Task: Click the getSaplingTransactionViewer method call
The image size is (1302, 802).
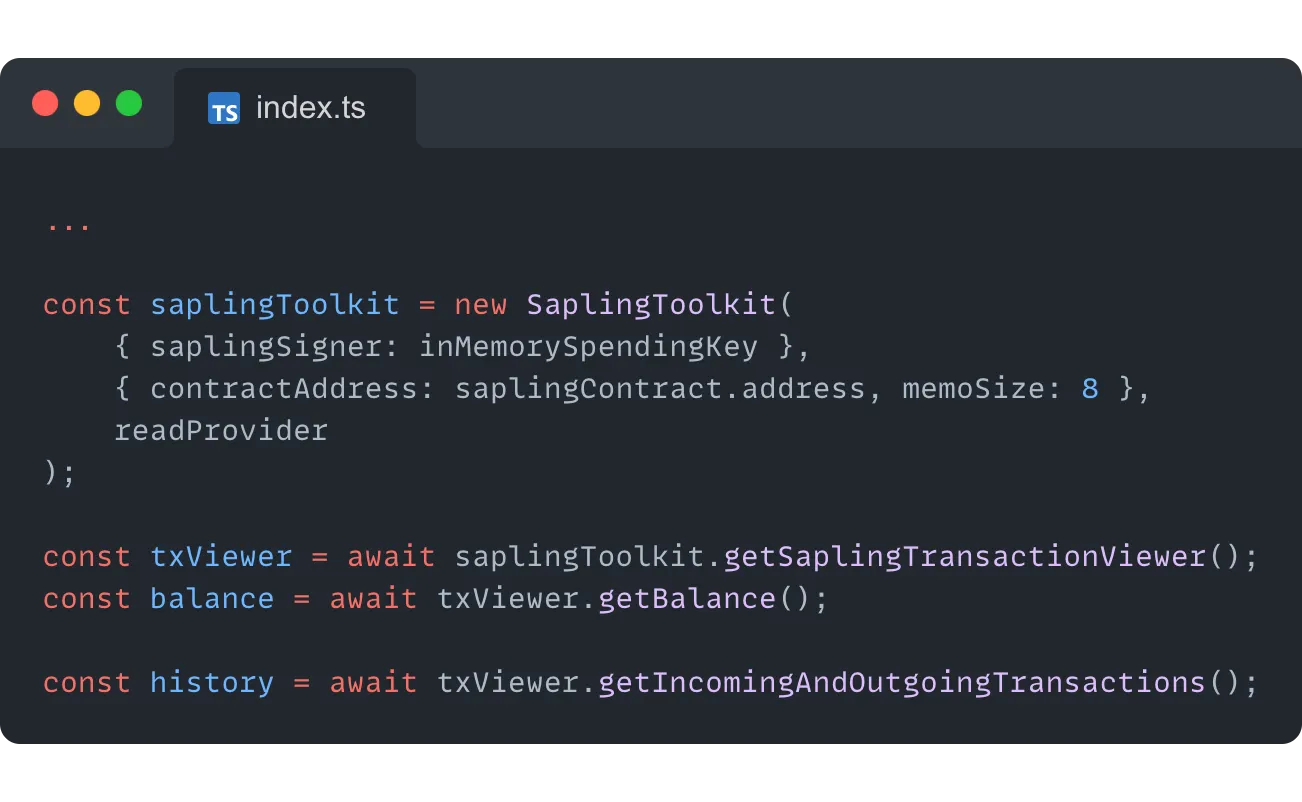Action: point(964,557)
